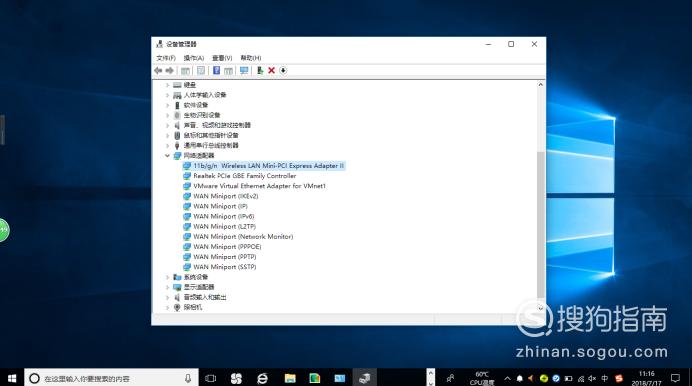
Task: Click the taskbar search input box
Action: (111, 378)
